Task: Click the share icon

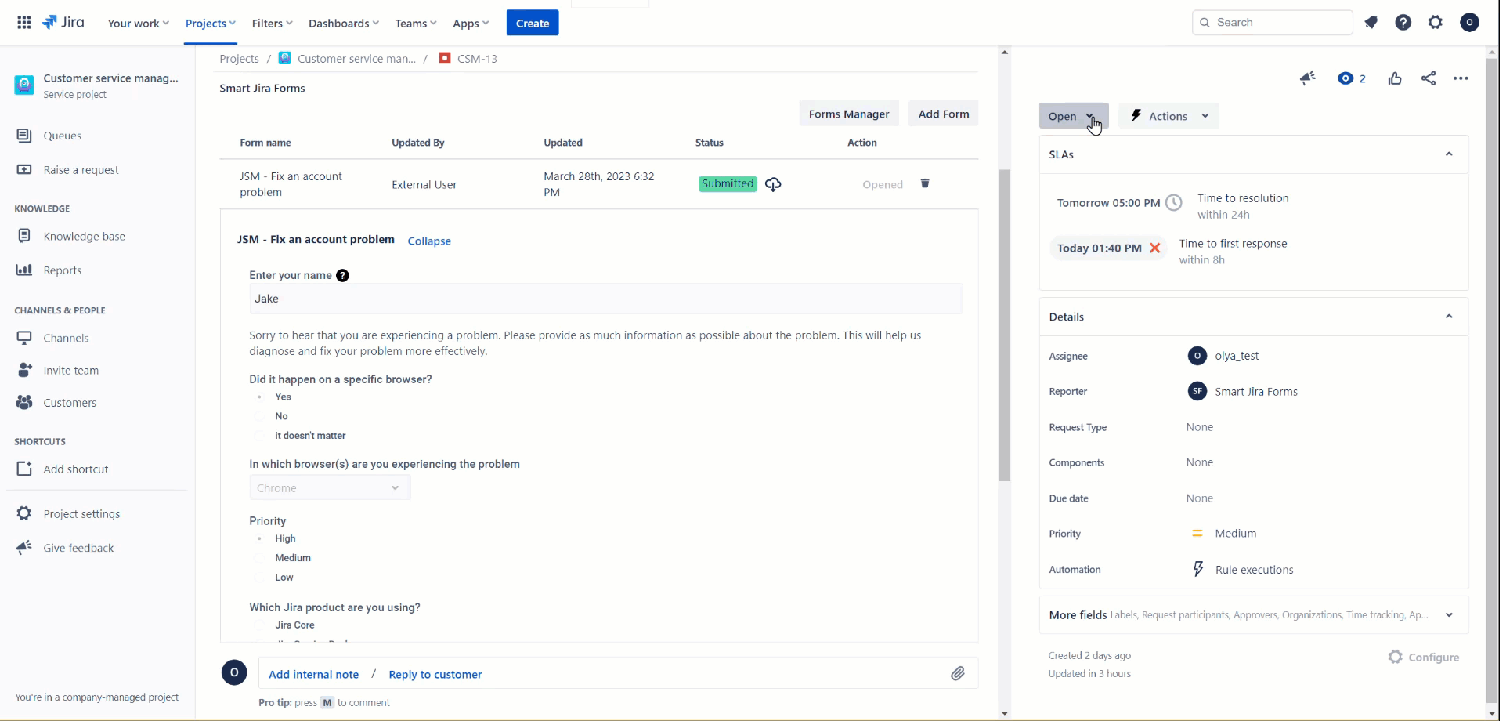Action: [x=1428, y=78]
